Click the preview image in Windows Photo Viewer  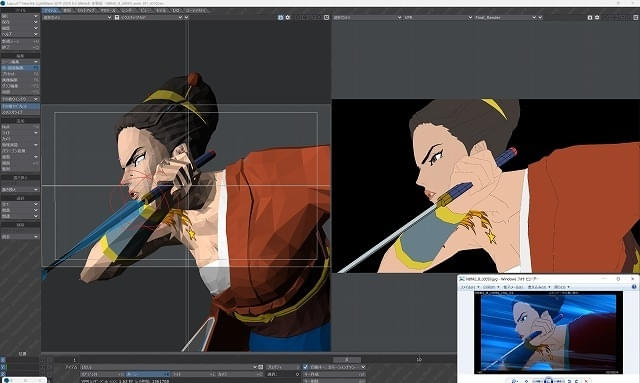pyautogui.click(x=548, y=332)
